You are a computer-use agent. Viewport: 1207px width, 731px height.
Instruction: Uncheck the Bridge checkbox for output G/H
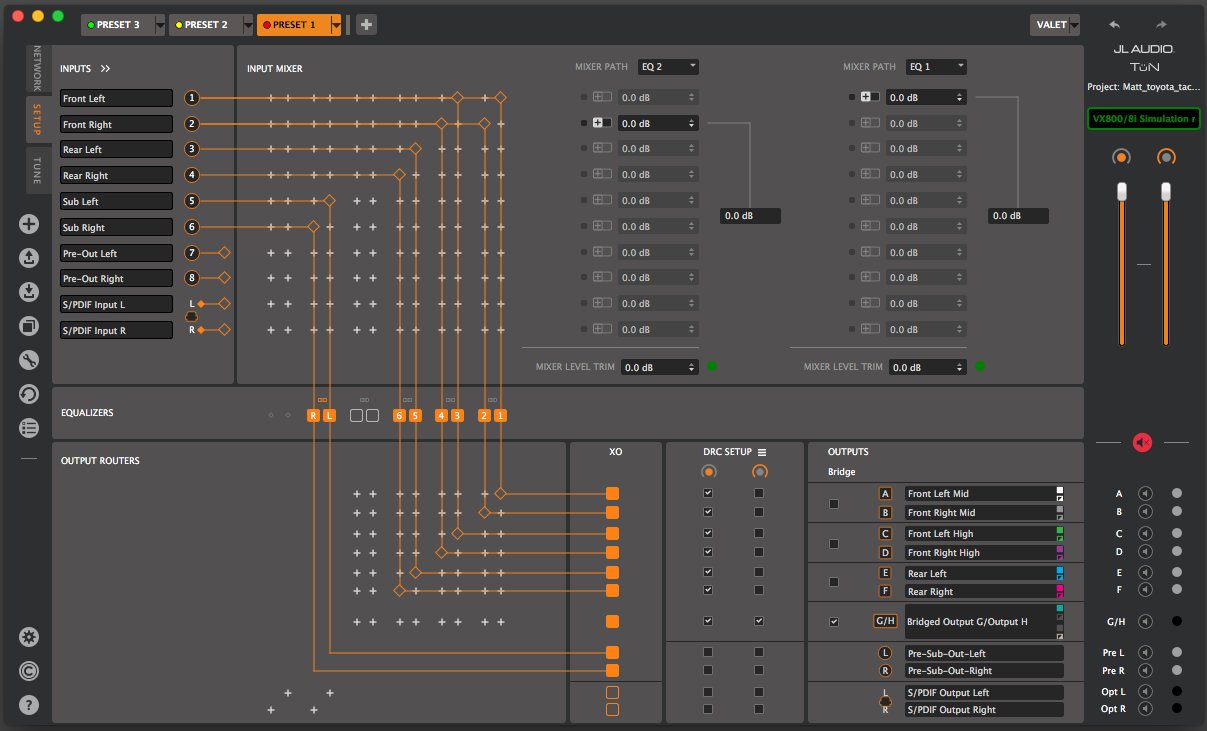(x=834, y=621)
